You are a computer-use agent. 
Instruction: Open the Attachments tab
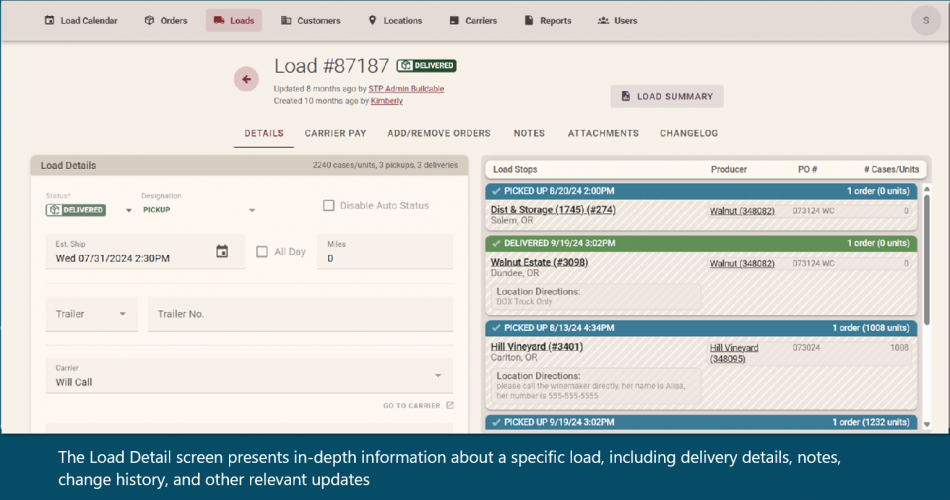tap(603, 133)
